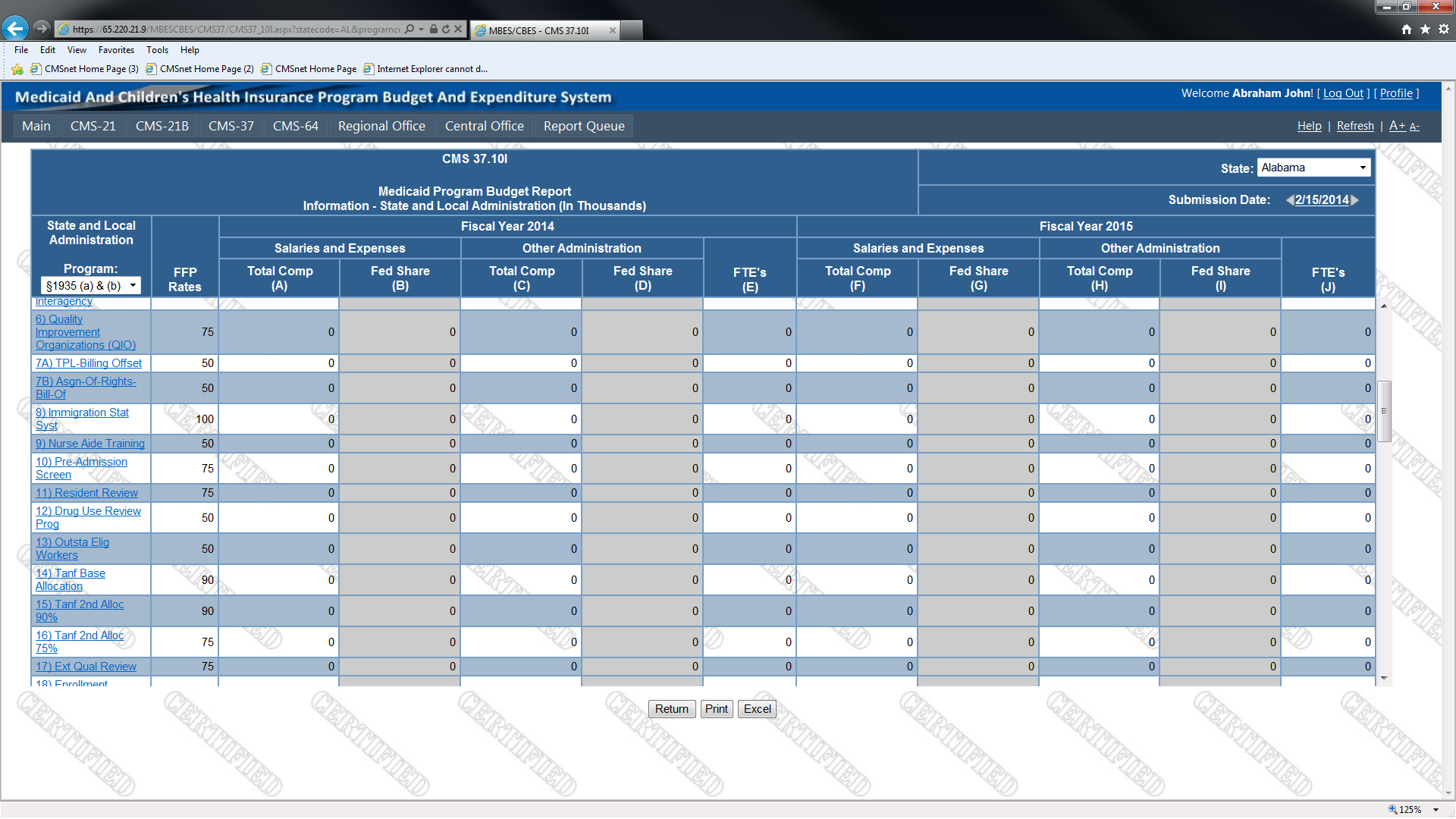Go to next submission date arrow
Image resolution: width=1456 pixels, height=819 pixels.
[1355, 200]
